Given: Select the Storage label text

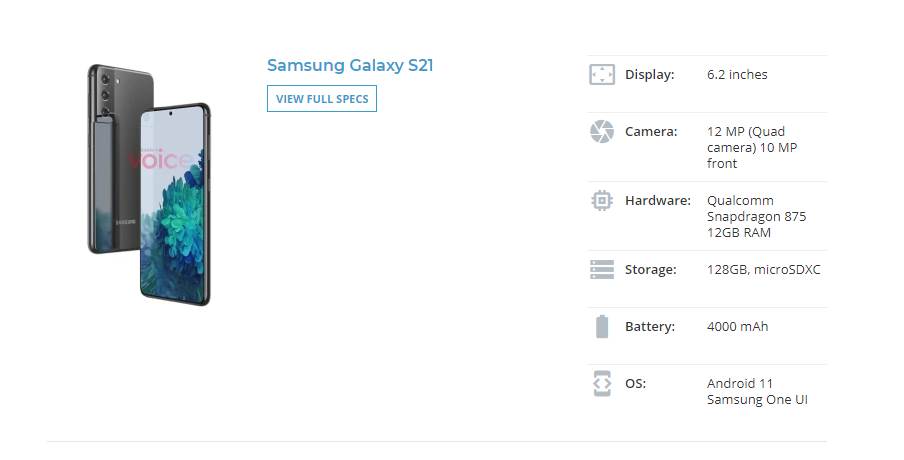Looking at the screenshot, I should [x=651, y=270].
